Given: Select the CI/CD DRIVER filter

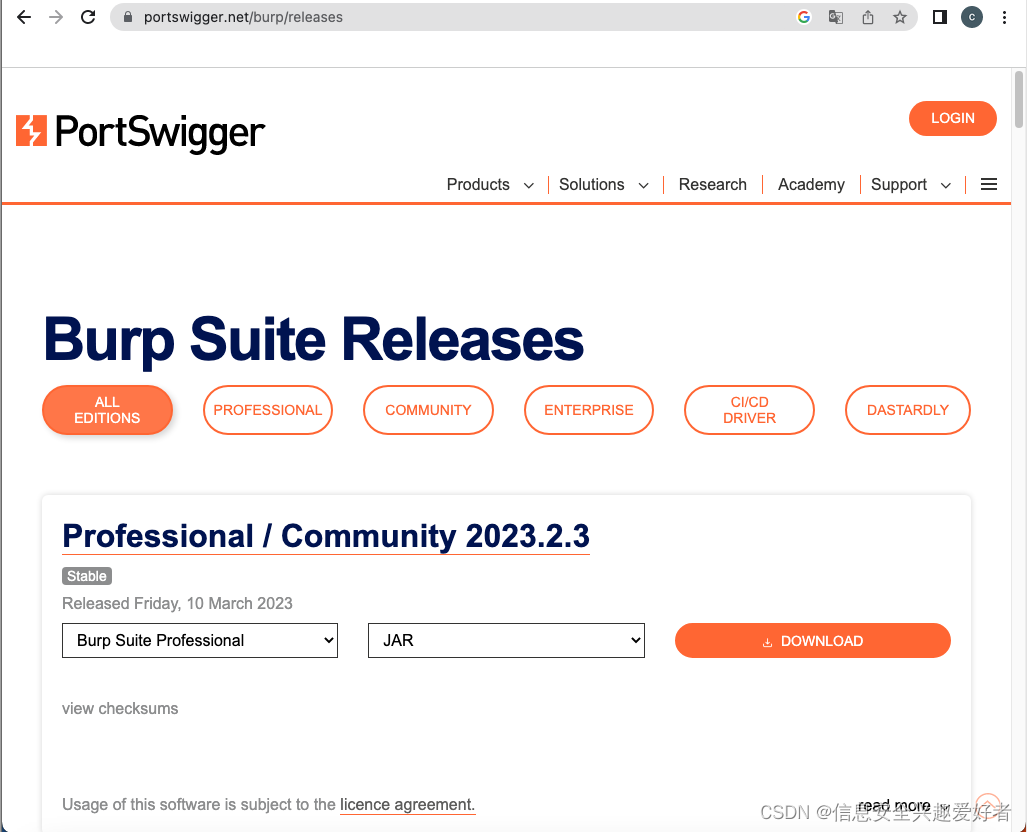Looking at the screenshot, I should tap(749, 410).
